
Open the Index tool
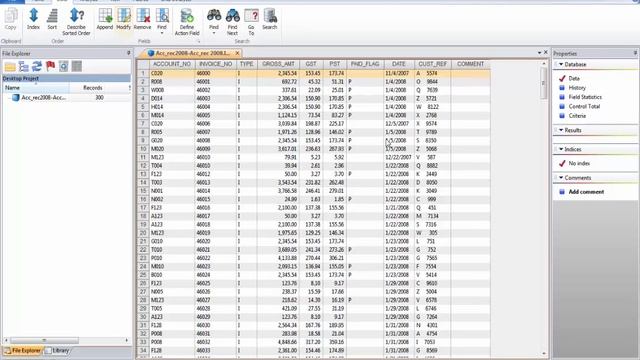(x=33, y=19)
